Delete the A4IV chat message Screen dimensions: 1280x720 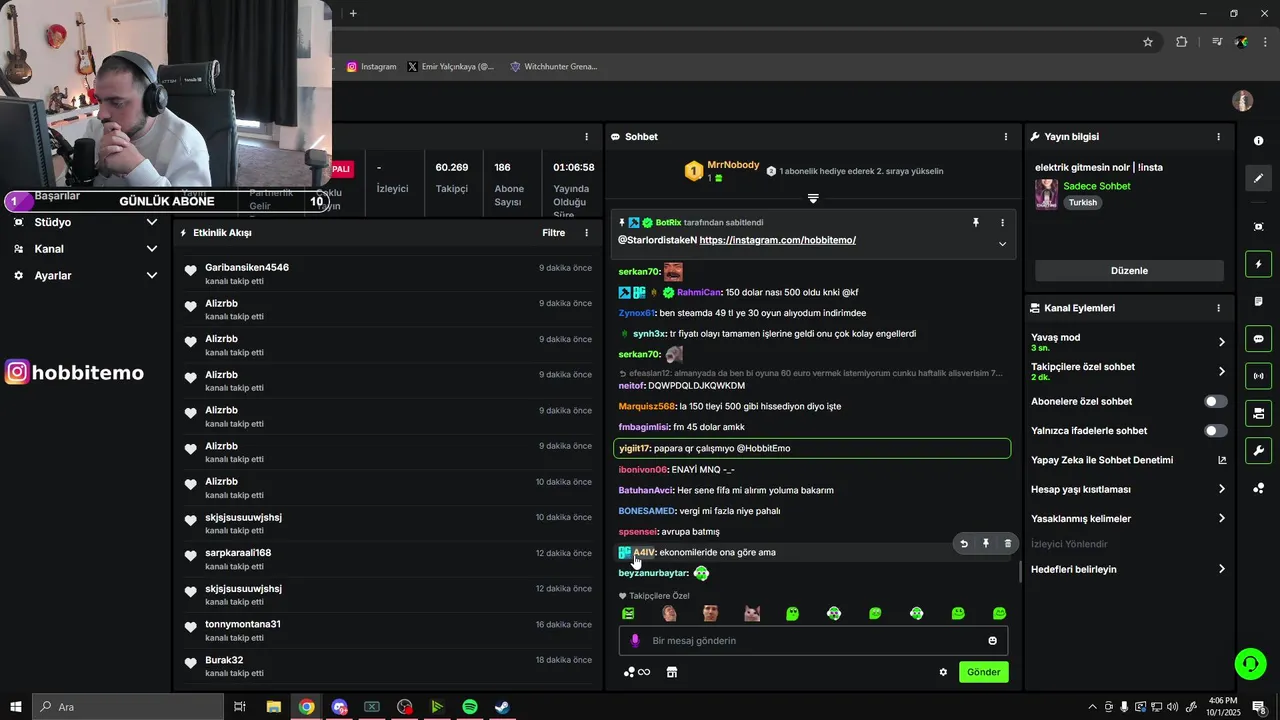click(x=1008, y=544)
